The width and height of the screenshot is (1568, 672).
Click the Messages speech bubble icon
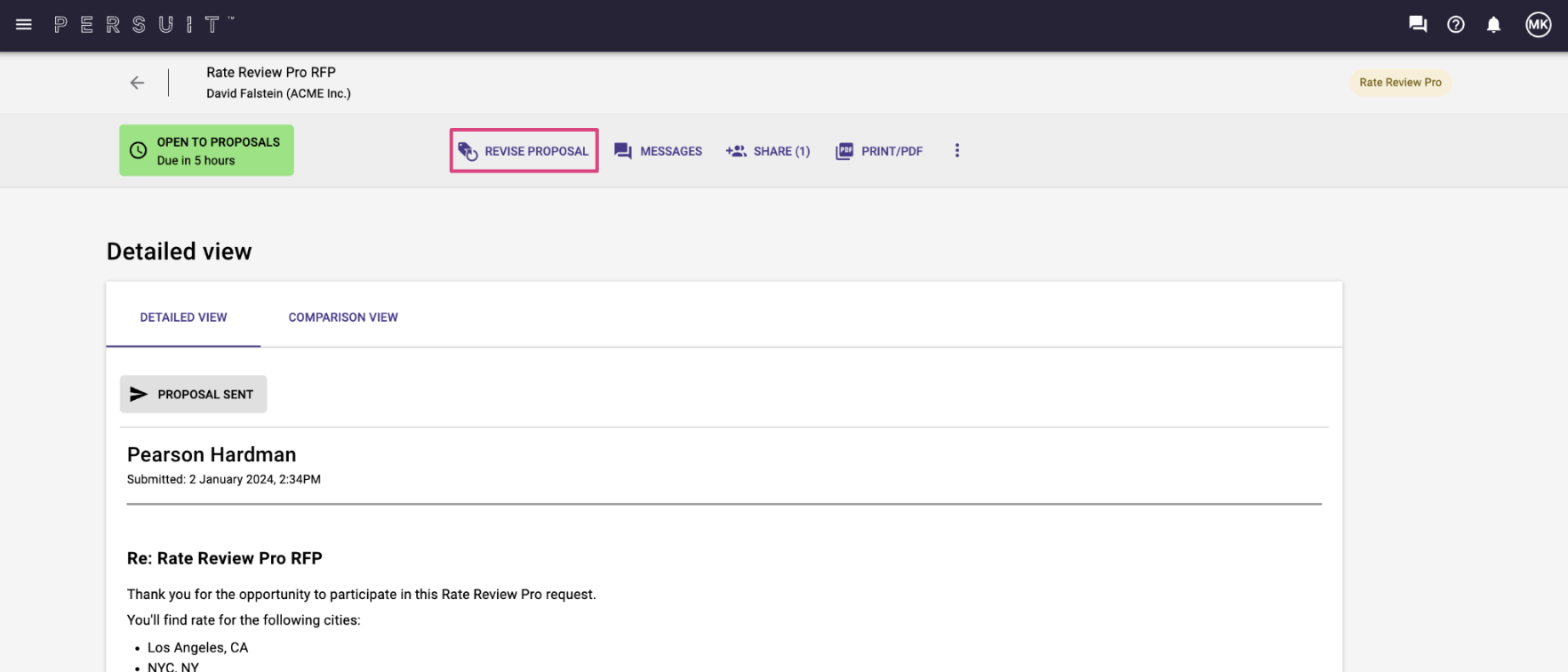623,151
